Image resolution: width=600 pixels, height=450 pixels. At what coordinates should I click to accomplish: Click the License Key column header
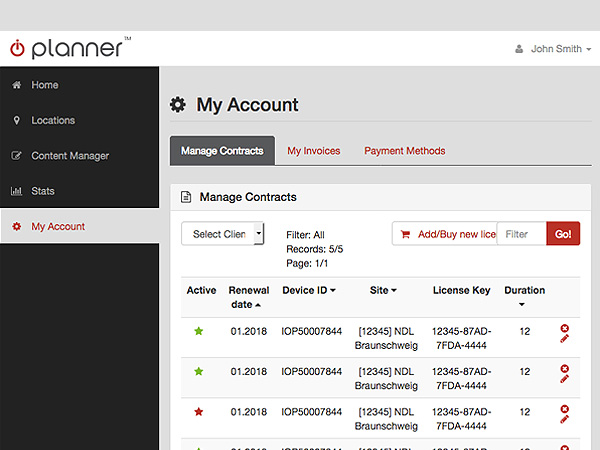[461, 290]
